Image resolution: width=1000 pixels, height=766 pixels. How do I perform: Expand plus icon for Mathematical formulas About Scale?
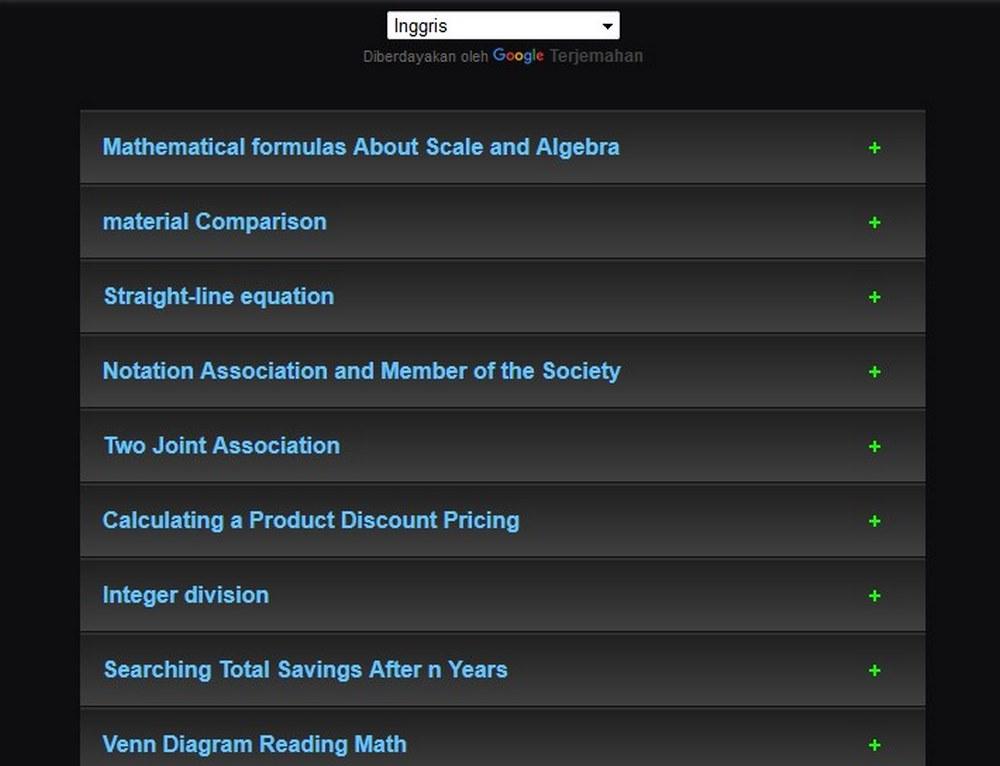click(874, 148)
